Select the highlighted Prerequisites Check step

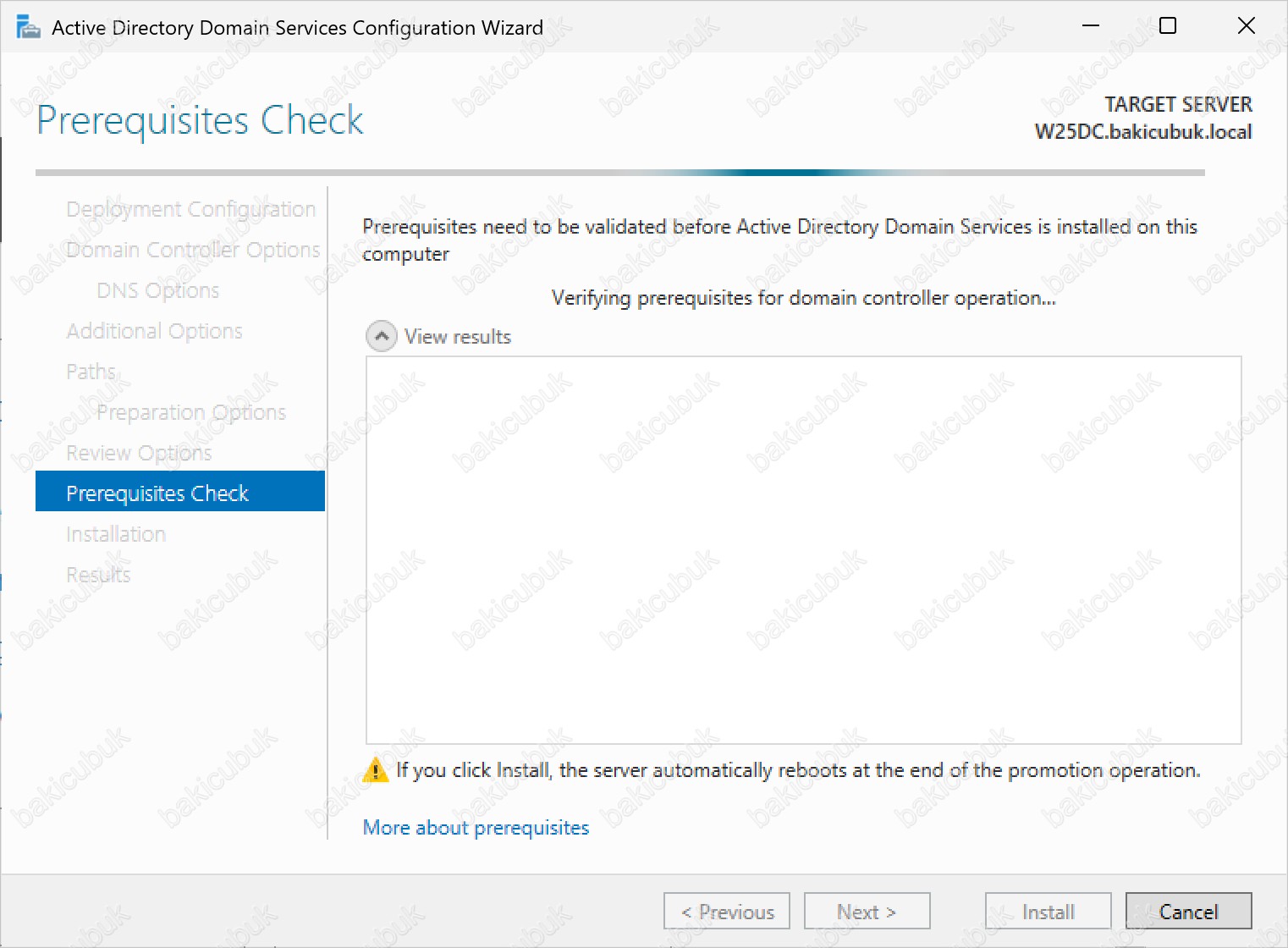pyautogui.click(x=180, y=492)
